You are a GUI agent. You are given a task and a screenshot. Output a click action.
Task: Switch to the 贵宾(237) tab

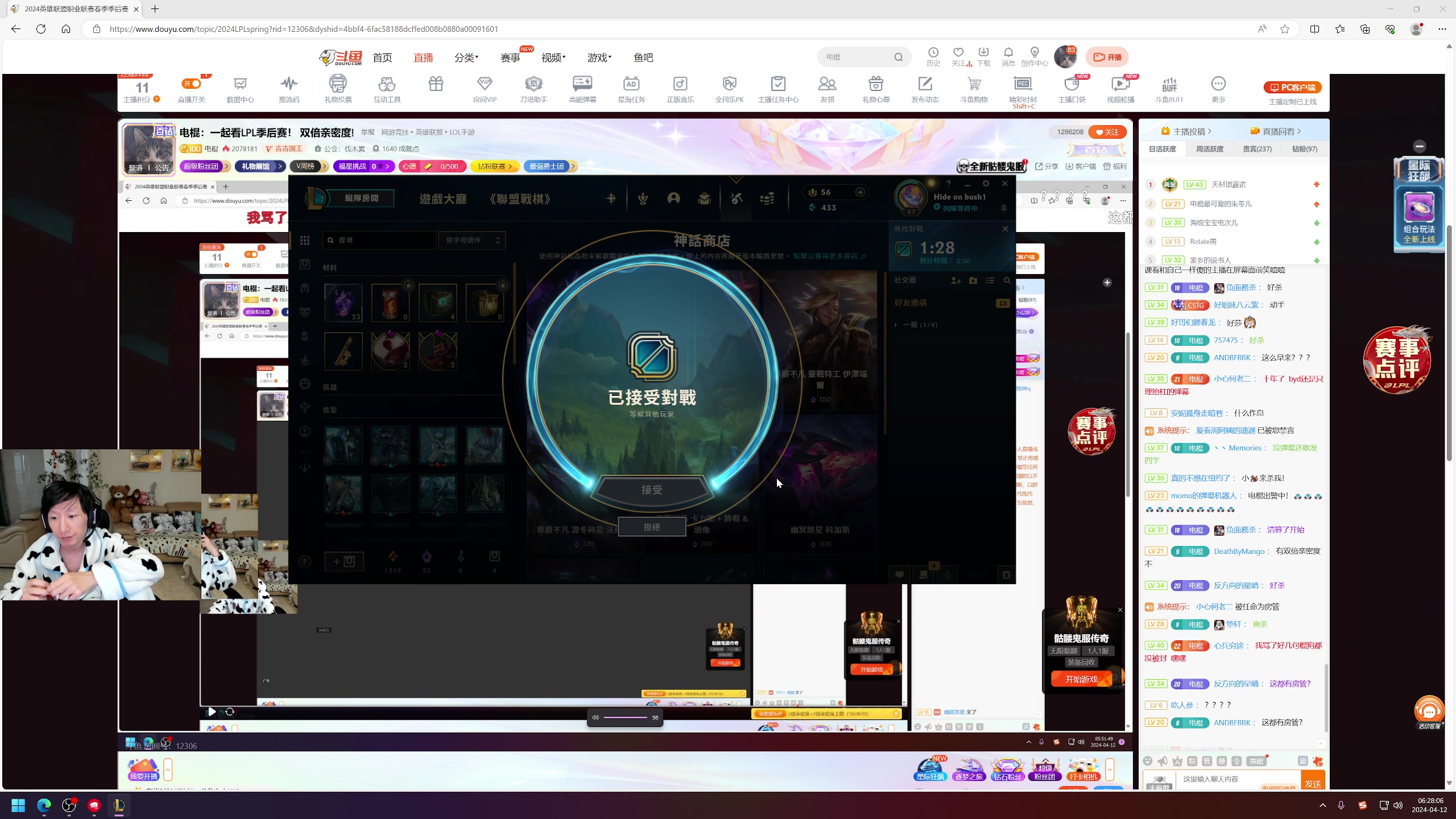1257,149
